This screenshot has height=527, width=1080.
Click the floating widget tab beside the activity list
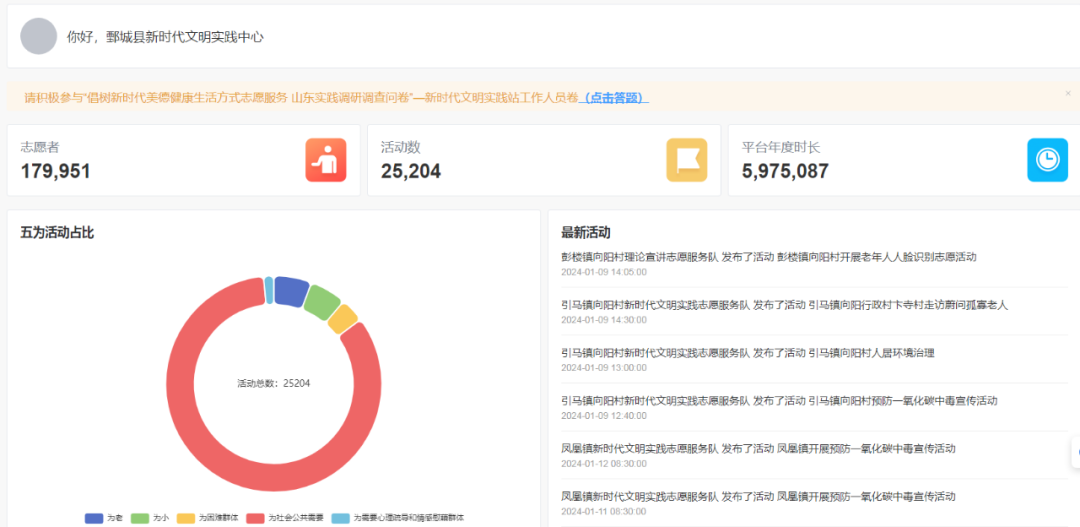point(1075,452)
